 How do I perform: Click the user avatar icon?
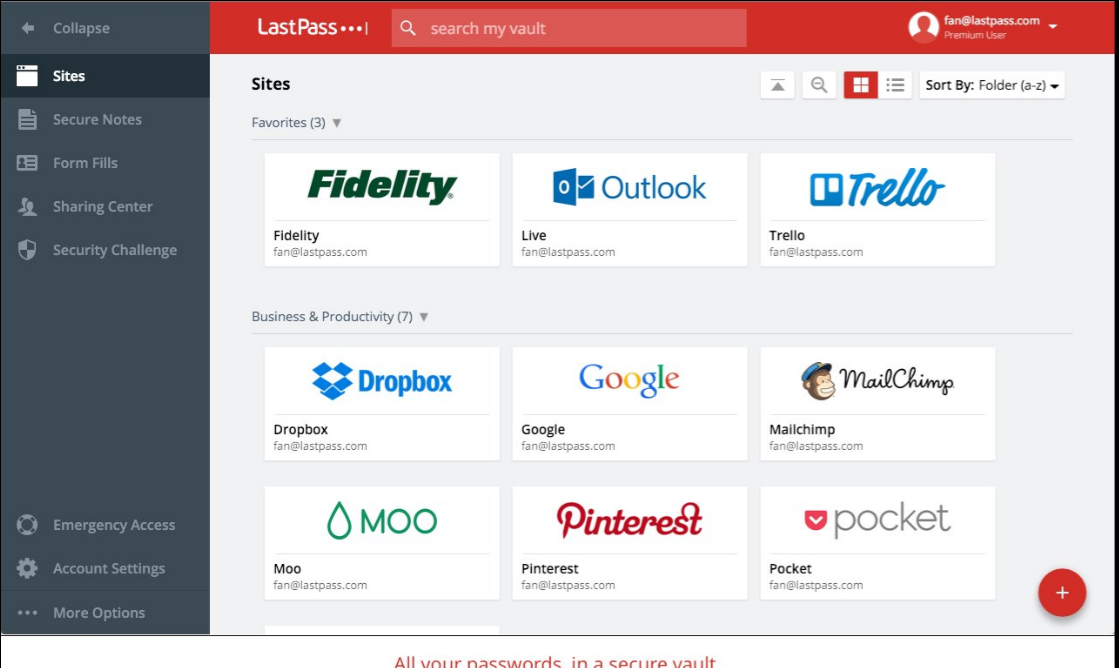click(923, 27)
